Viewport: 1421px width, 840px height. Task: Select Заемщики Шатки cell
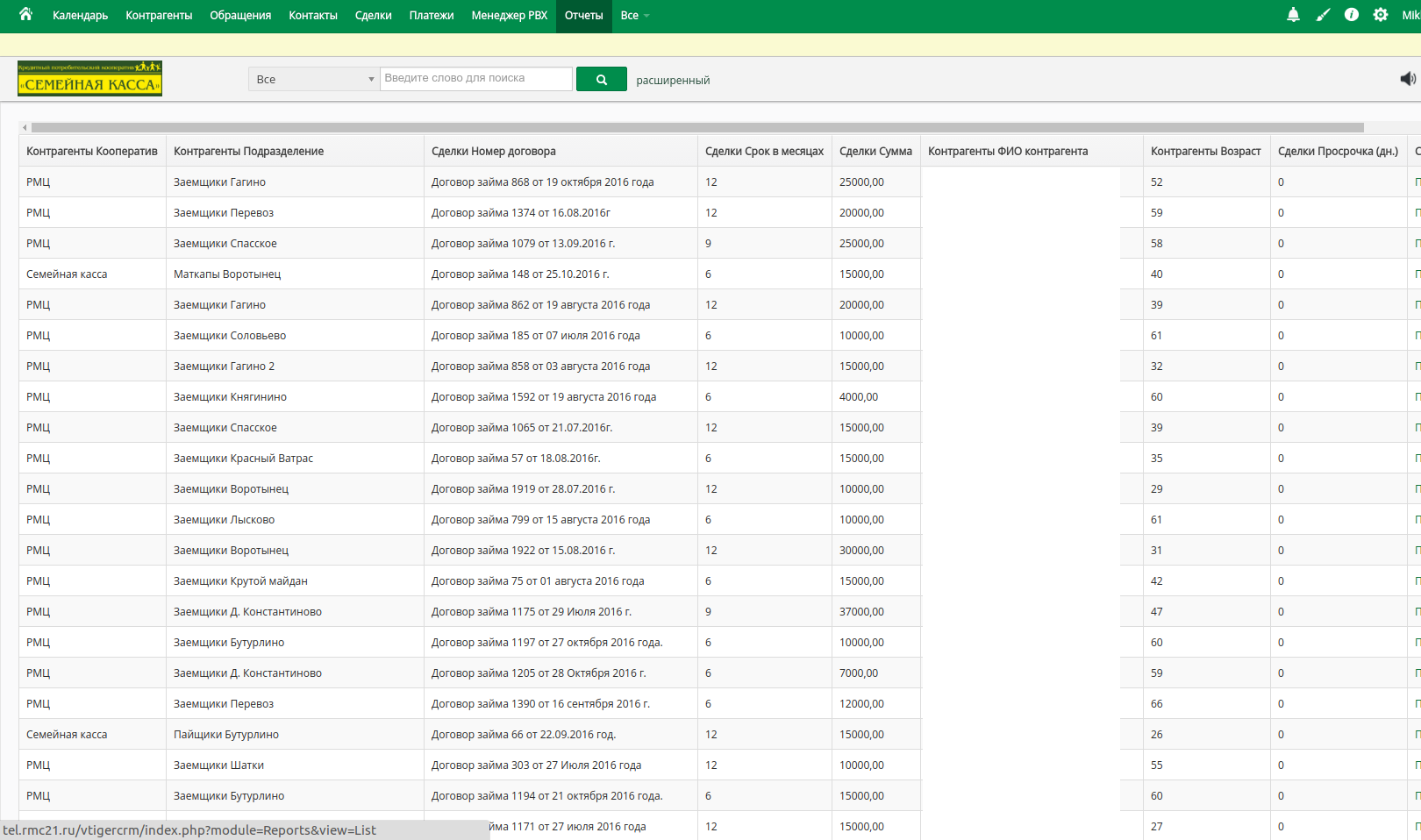pos(295,765)
